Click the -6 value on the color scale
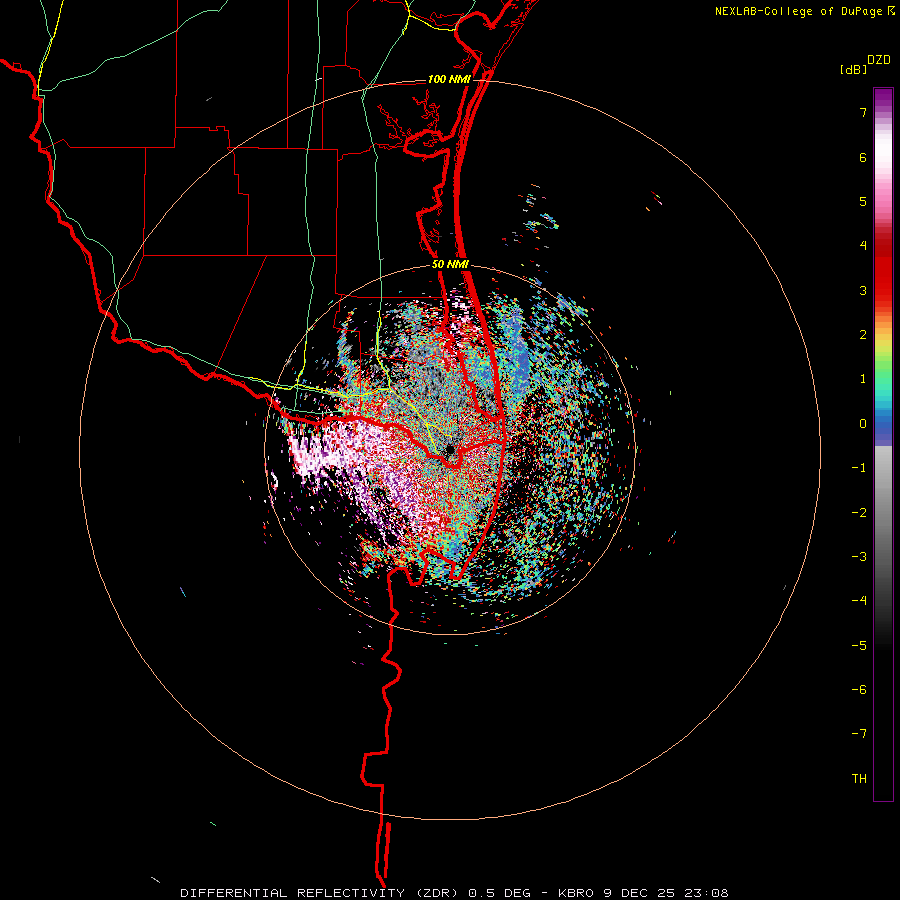This screenshot has height=900, width=900. 859,690
